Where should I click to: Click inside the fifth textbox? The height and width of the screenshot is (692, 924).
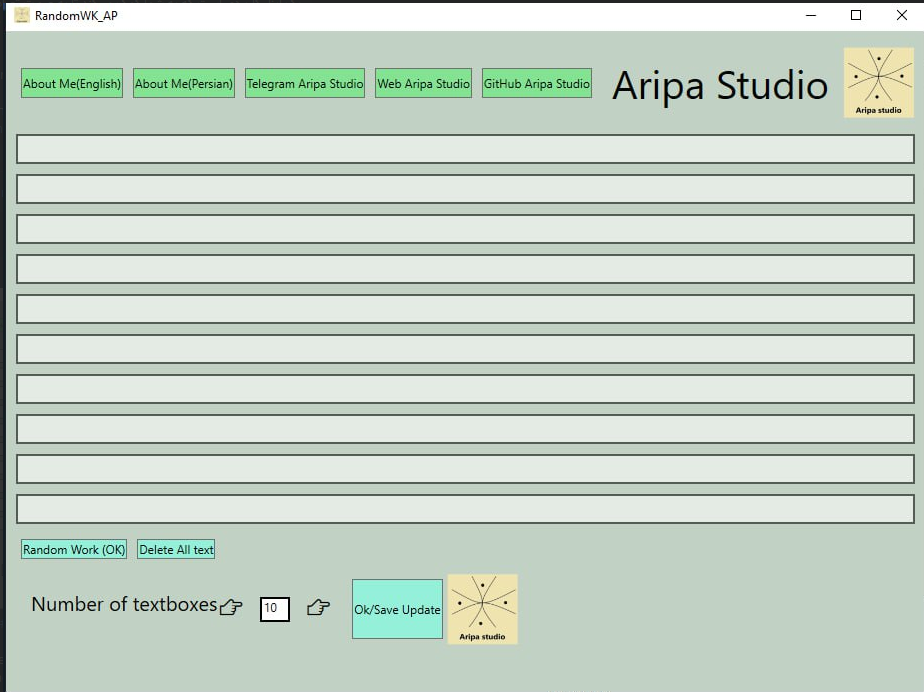point(466,309)
